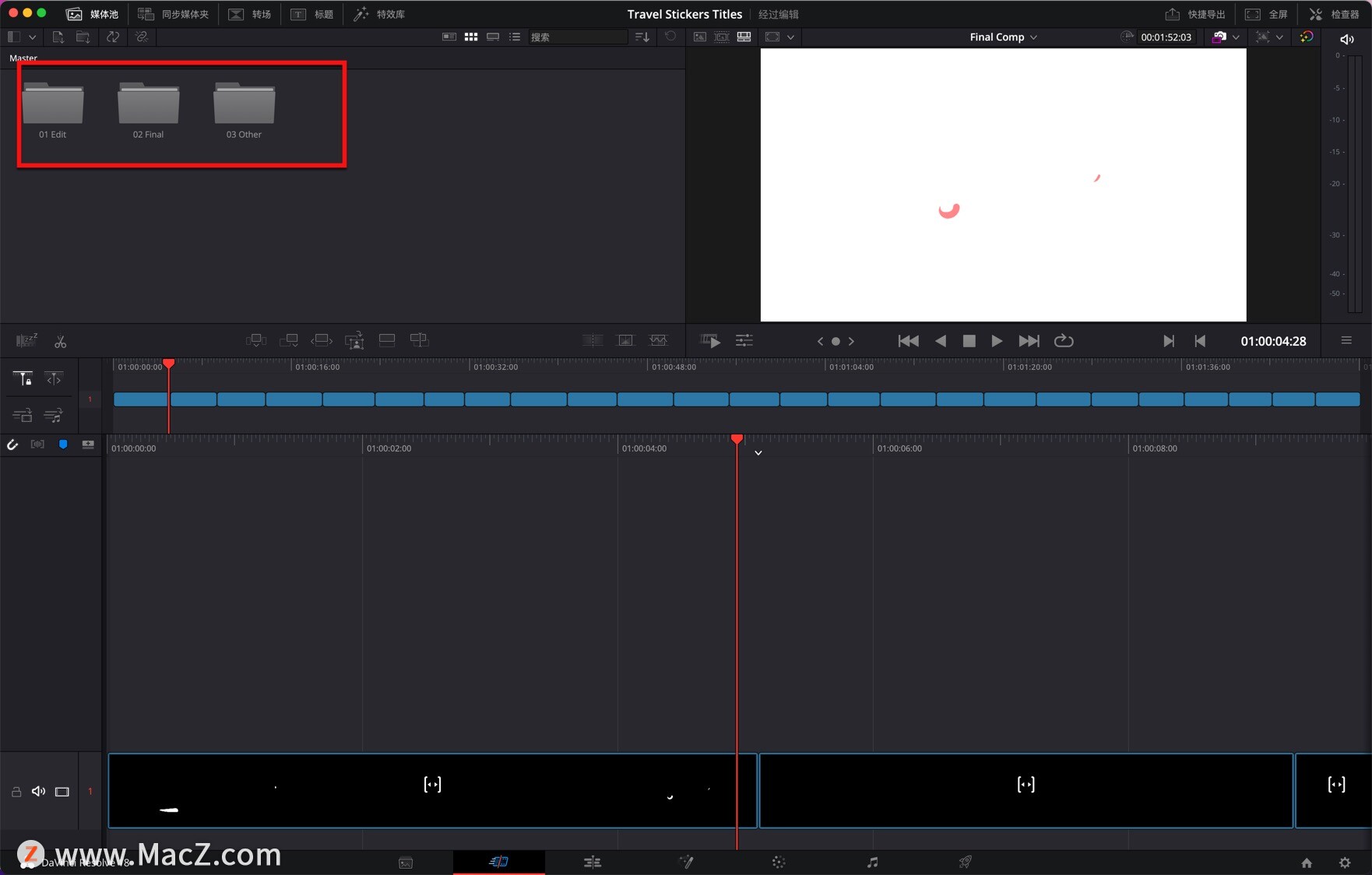The image size is (1372, 875).
Task: Switch media pool to list view
Action: pyautogui.click(x=515, y=37)
